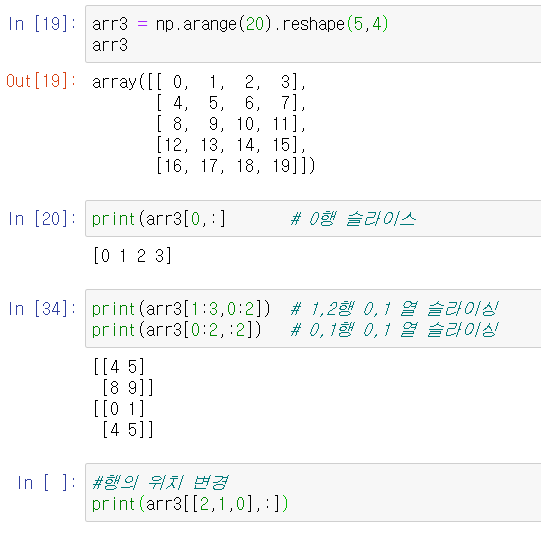The image size is (541, 541).
Task: Click the In [ ]: empty prompt label
Action: [47, 482]
